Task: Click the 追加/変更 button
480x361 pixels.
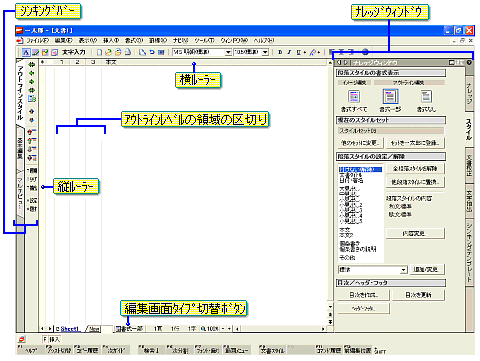Action: pyautogui.click(x=427, y=269)
